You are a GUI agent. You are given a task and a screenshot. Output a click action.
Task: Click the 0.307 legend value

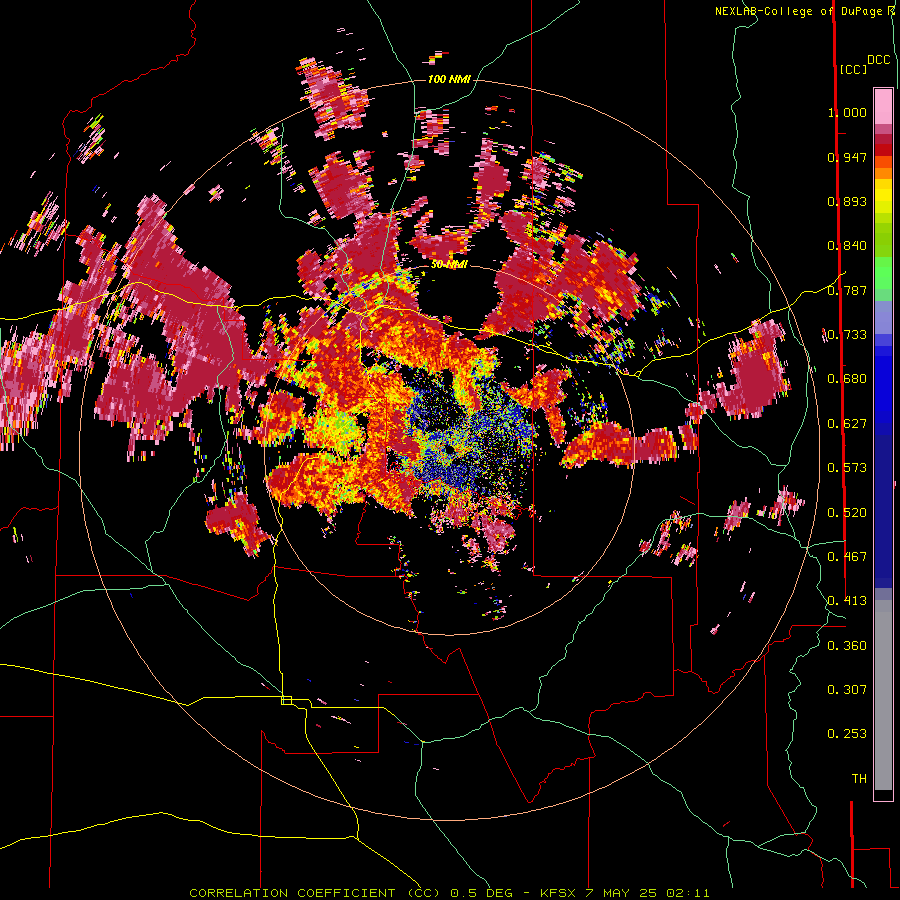click(847, 690)
